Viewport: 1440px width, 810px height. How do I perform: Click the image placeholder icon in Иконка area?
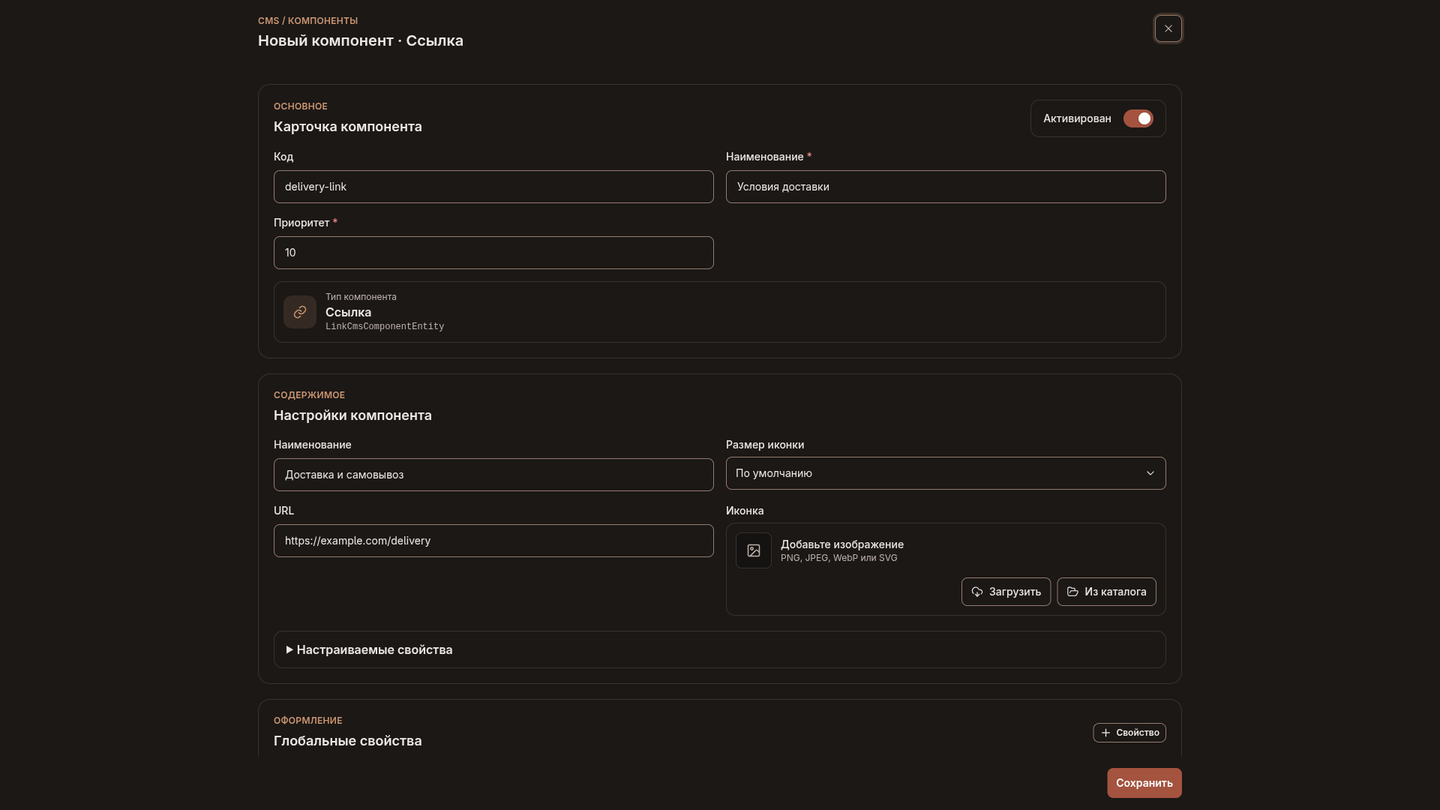[754, 550]
